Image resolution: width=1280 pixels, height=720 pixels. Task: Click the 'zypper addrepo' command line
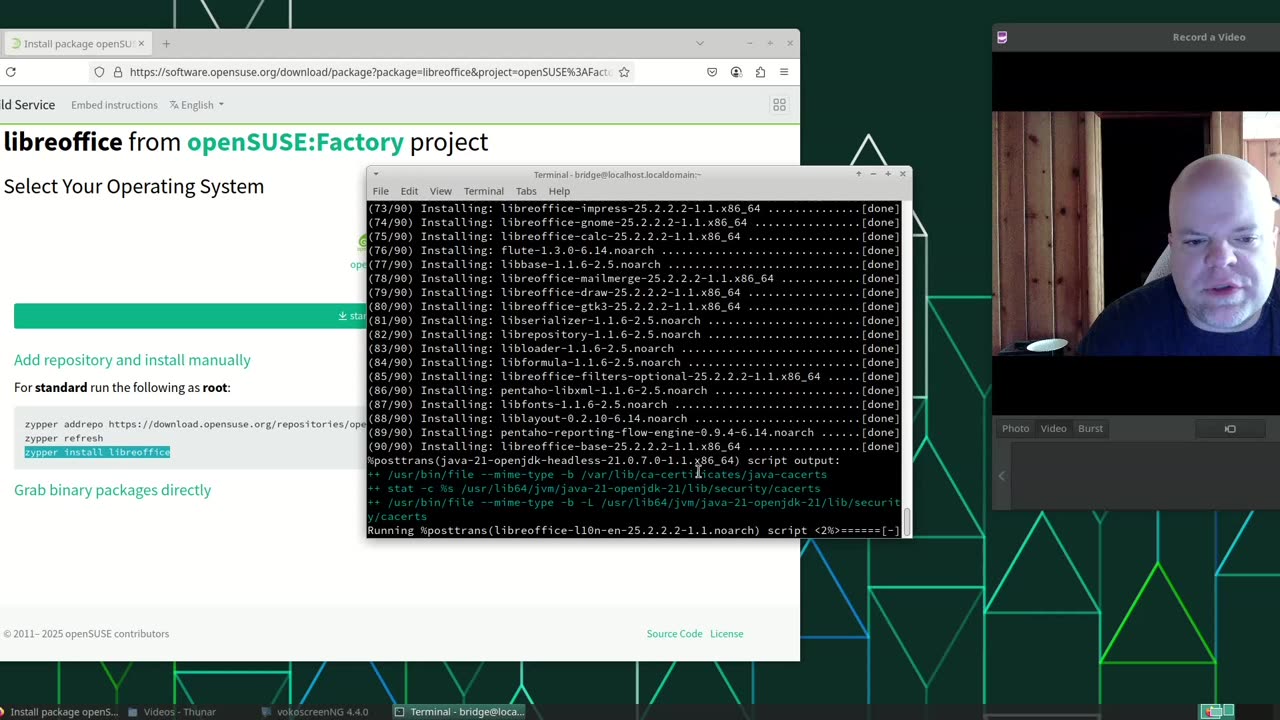[x=195, y=424]
